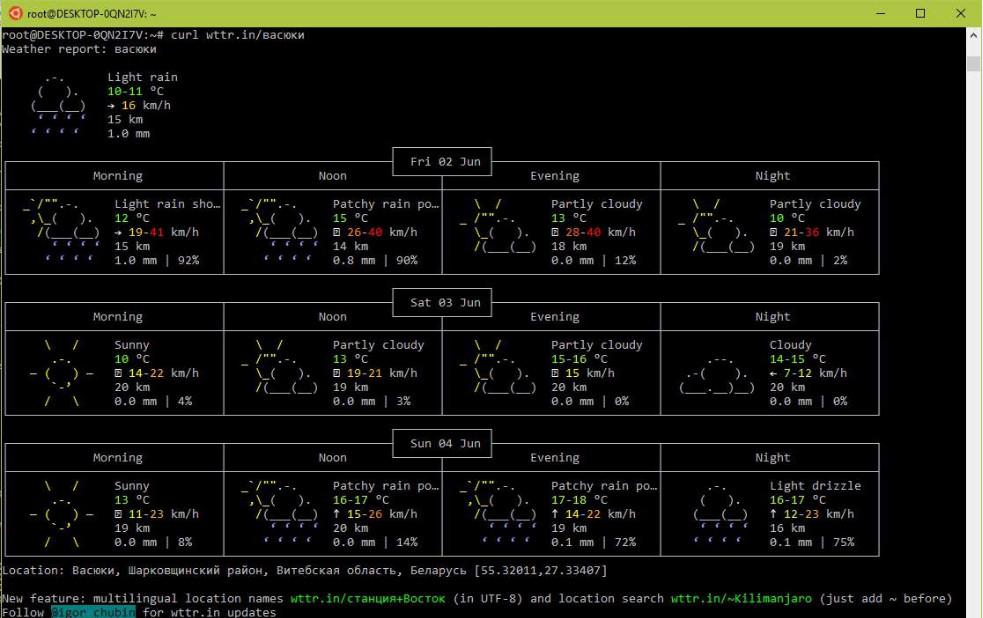The image size is (983, 618).
Task: Click Saturday's 'Noon' column header
Action: [332, 317]
